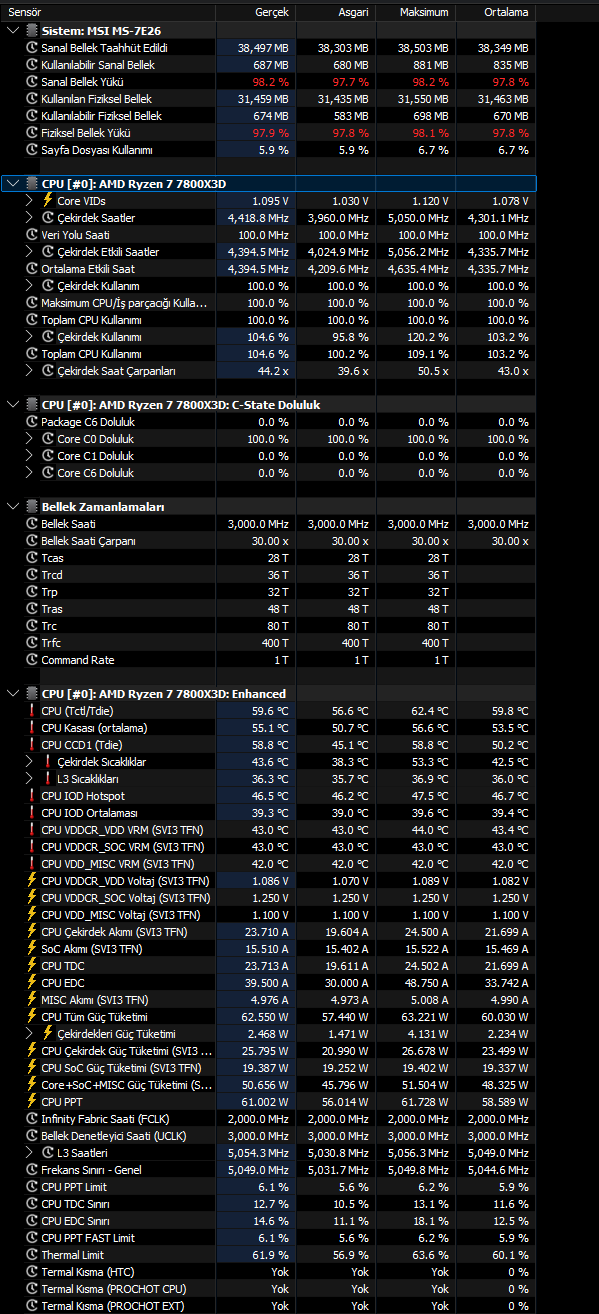The image size is (599, 1314).
Task: Collapse the highlighted CPU [#0] AMD Ryzen 7 7800X3D group
Action: point(12,184)
